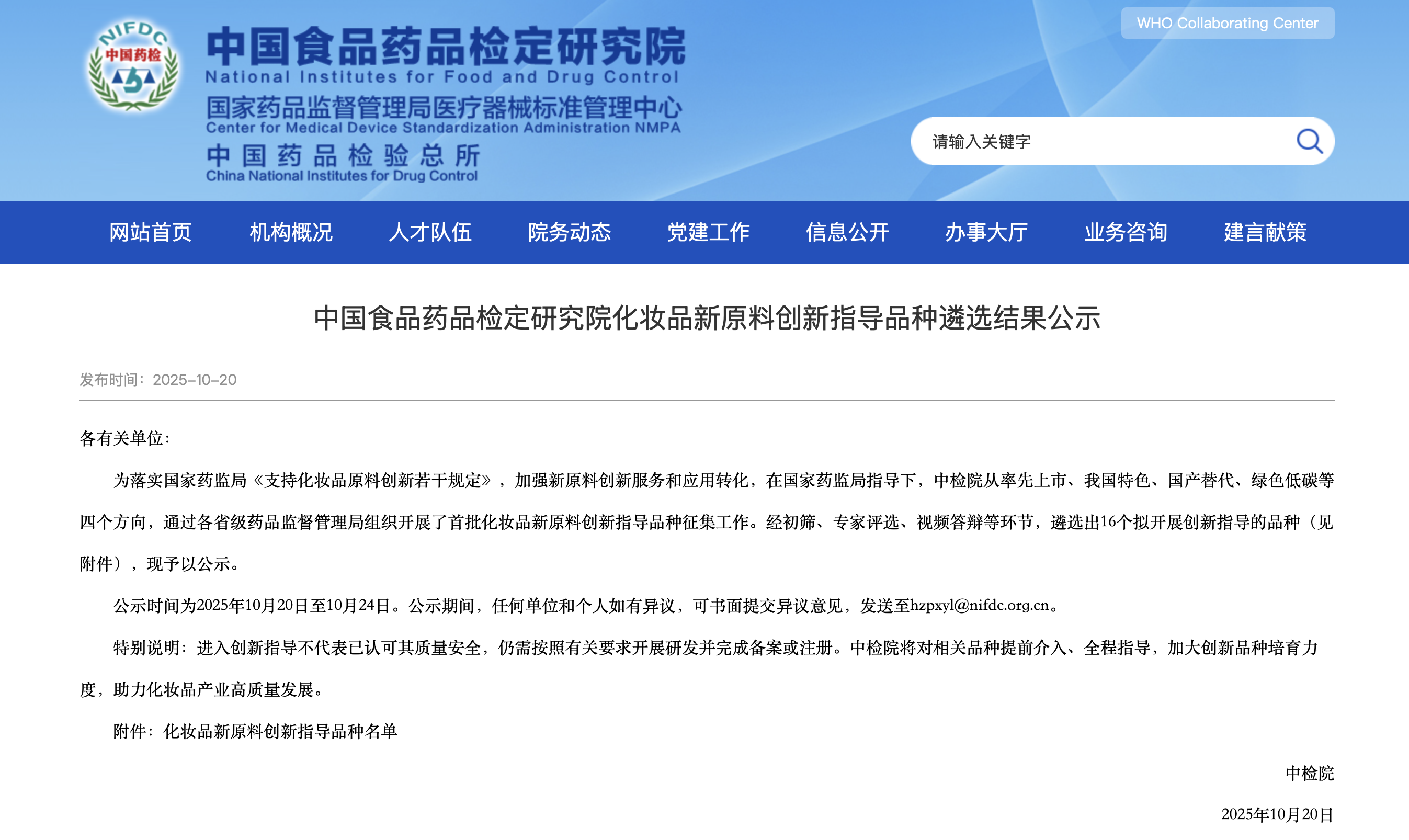Go to 院务动态 section

coord(569,233)
